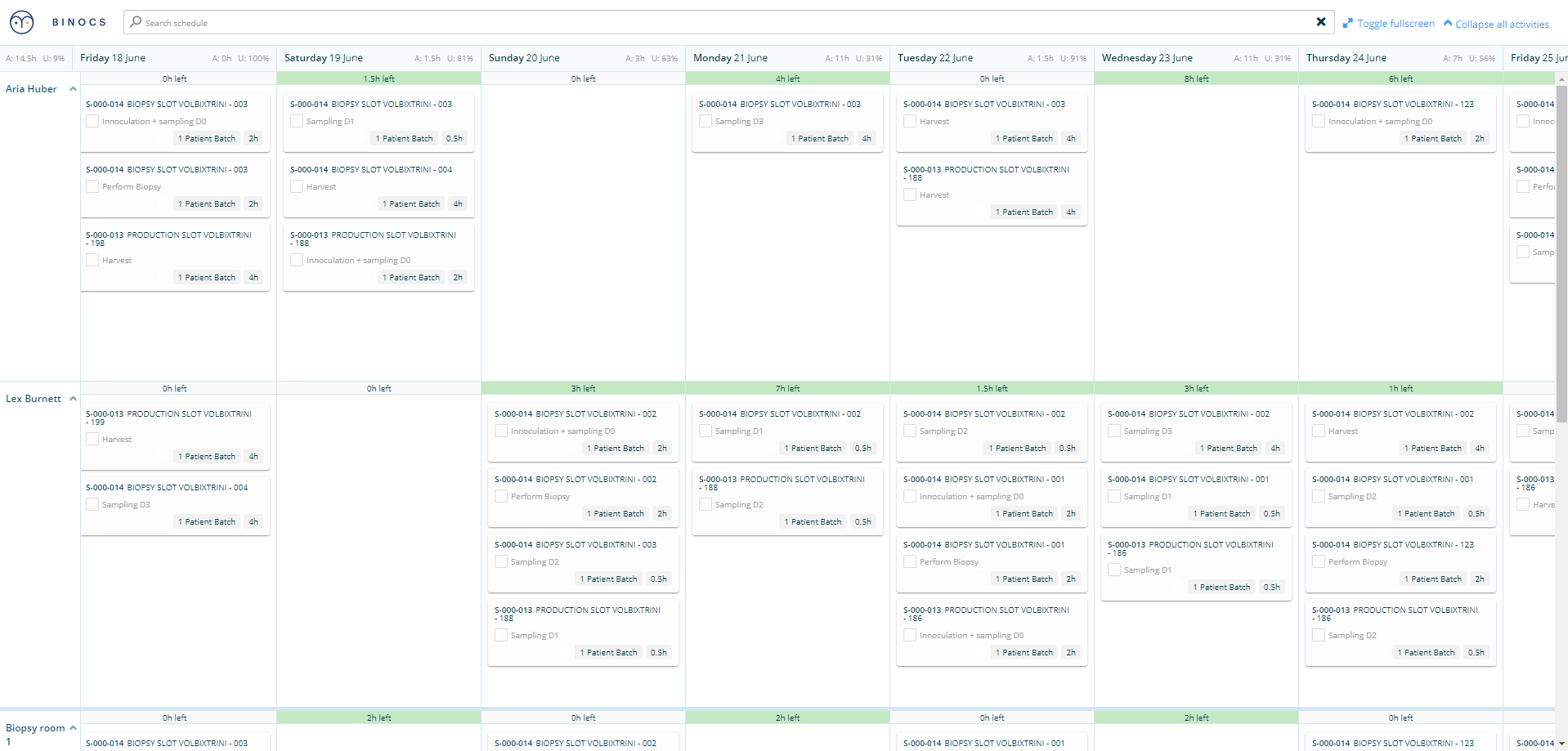
Task: Click the fullscreen arrows icon
Action: [1348, 24]
